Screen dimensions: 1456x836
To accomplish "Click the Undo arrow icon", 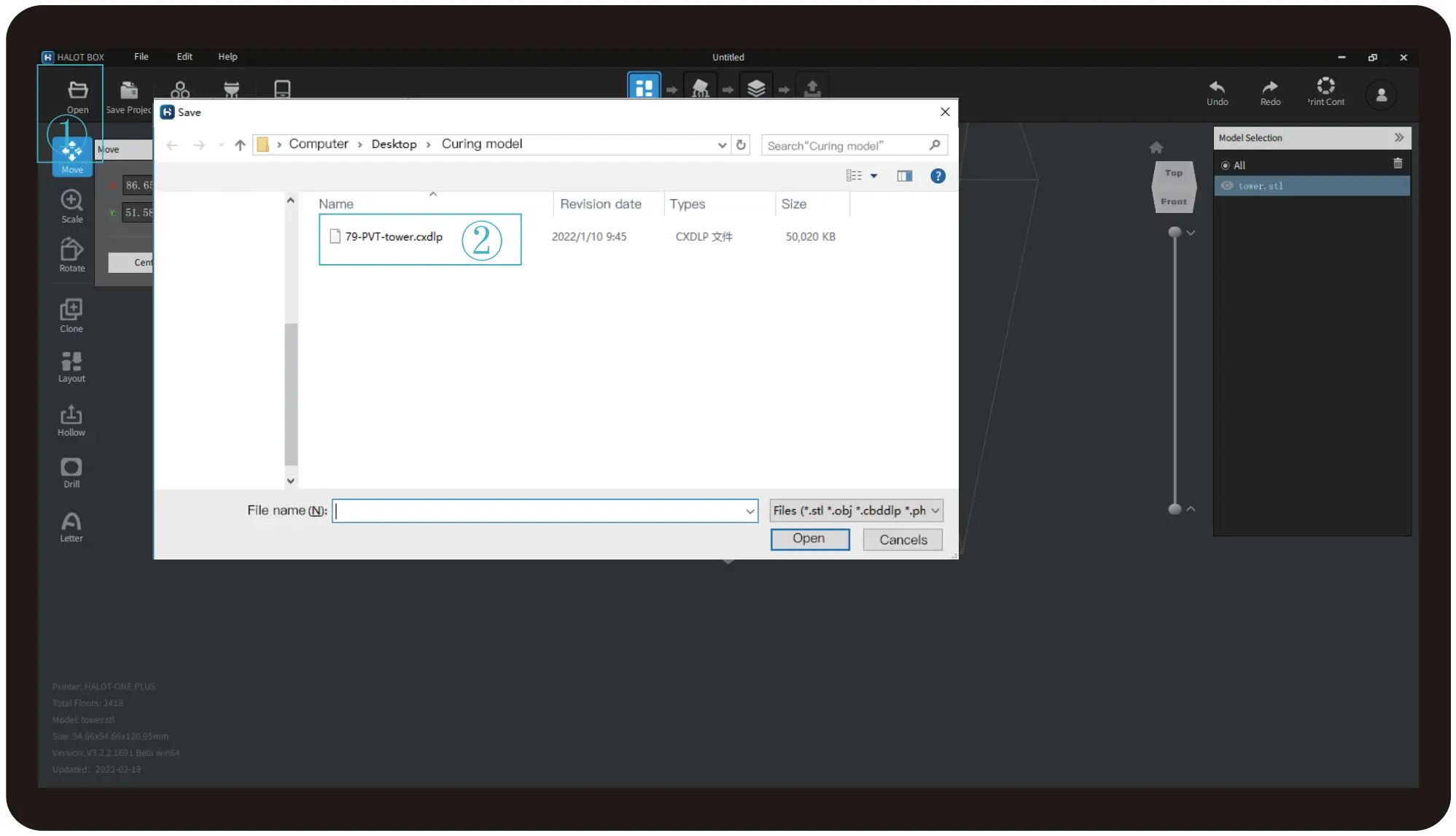I will pyautogui.click(x=1217, y=87).
